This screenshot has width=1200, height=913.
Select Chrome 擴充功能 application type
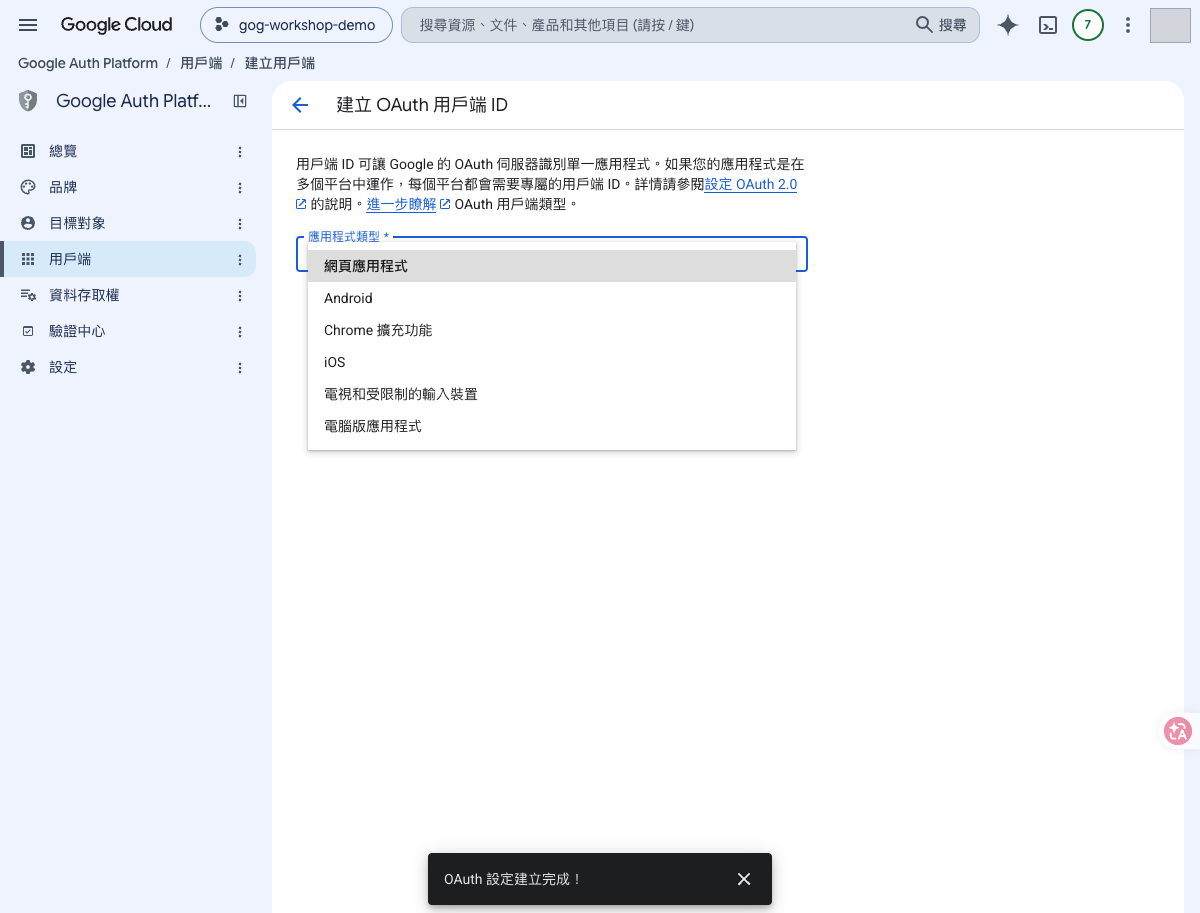(x=552, y=330)
